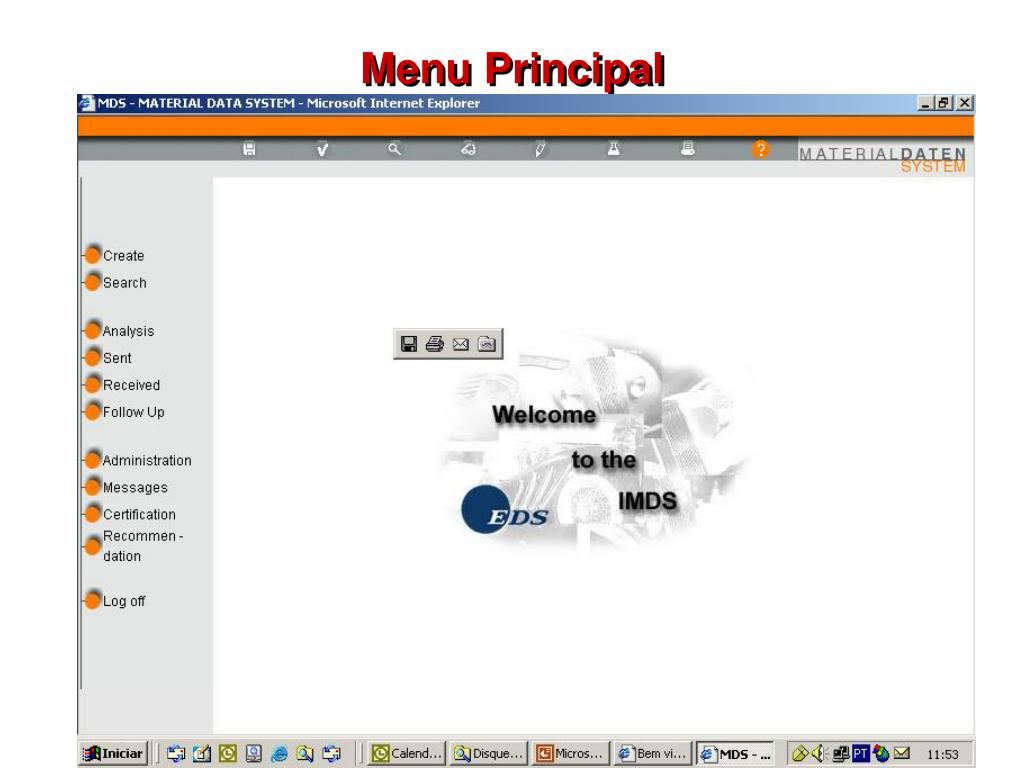Click the clock-face quick launch icon
The height and width of the screenshot is (768, 1024).
pyautogui.click(x=227, y=754)
